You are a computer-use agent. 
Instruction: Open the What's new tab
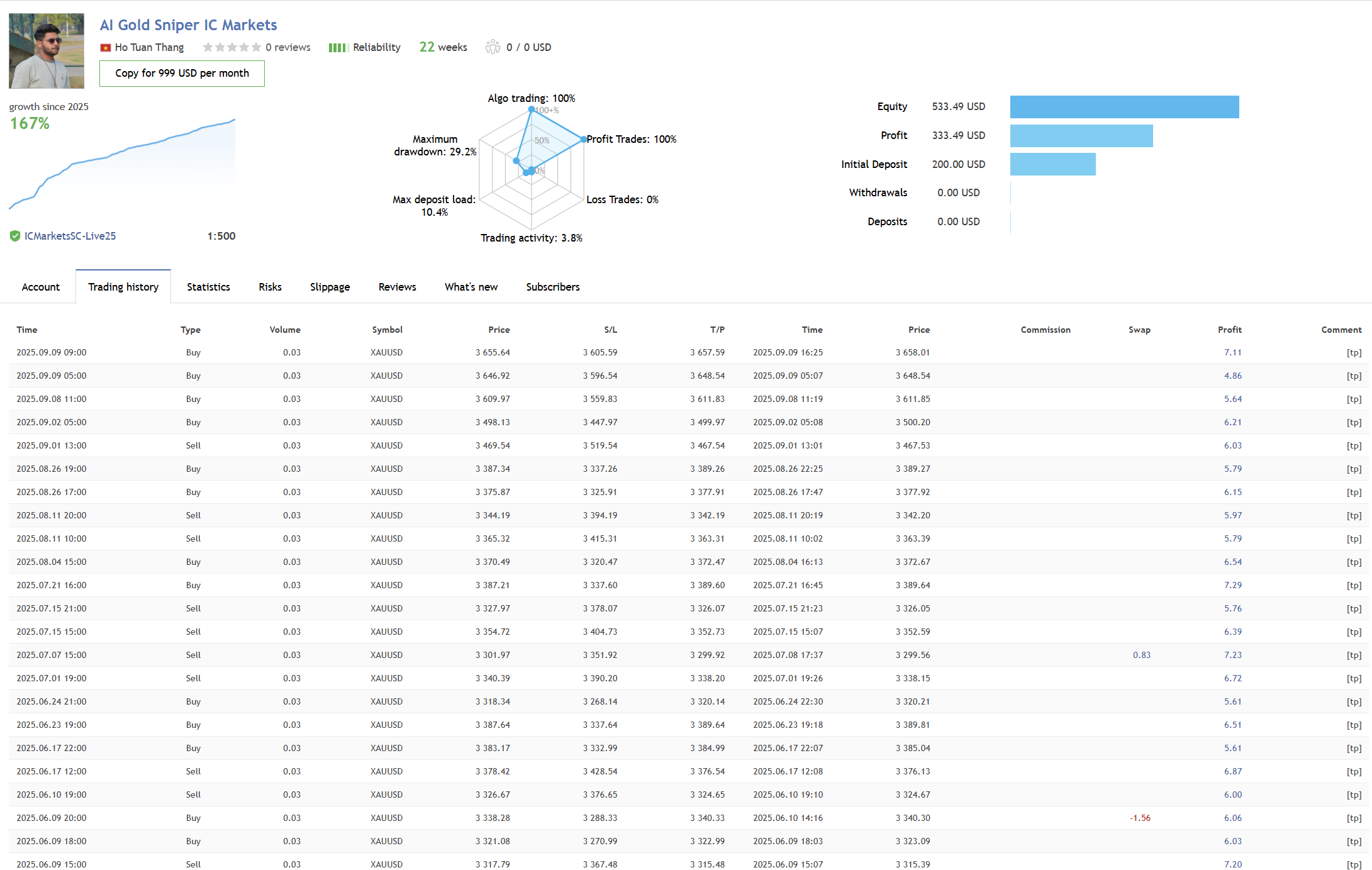[471, 287]
